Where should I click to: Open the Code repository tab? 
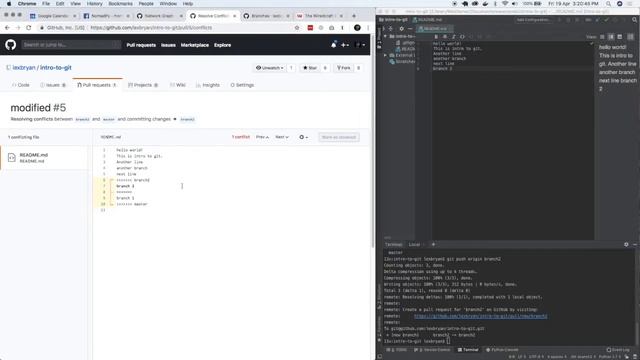click(21, 85)
